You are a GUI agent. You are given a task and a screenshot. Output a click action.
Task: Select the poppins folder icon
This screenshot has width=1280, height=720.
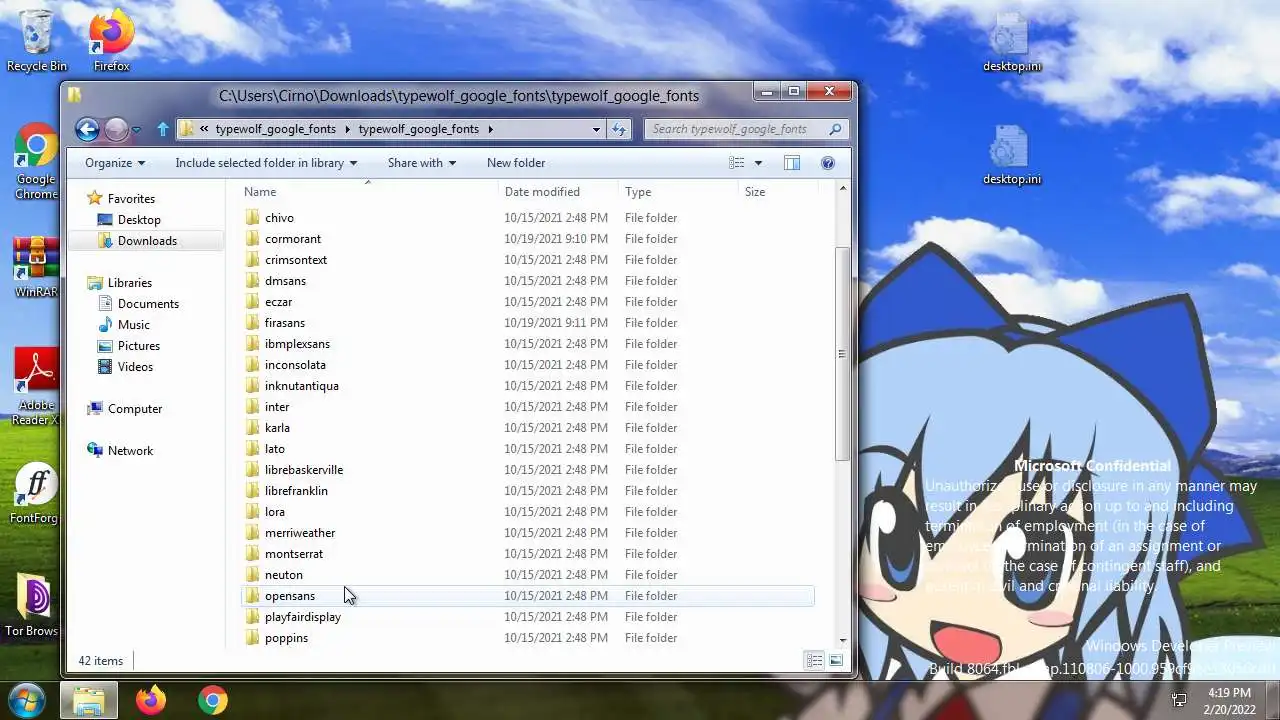coord(252,638)
